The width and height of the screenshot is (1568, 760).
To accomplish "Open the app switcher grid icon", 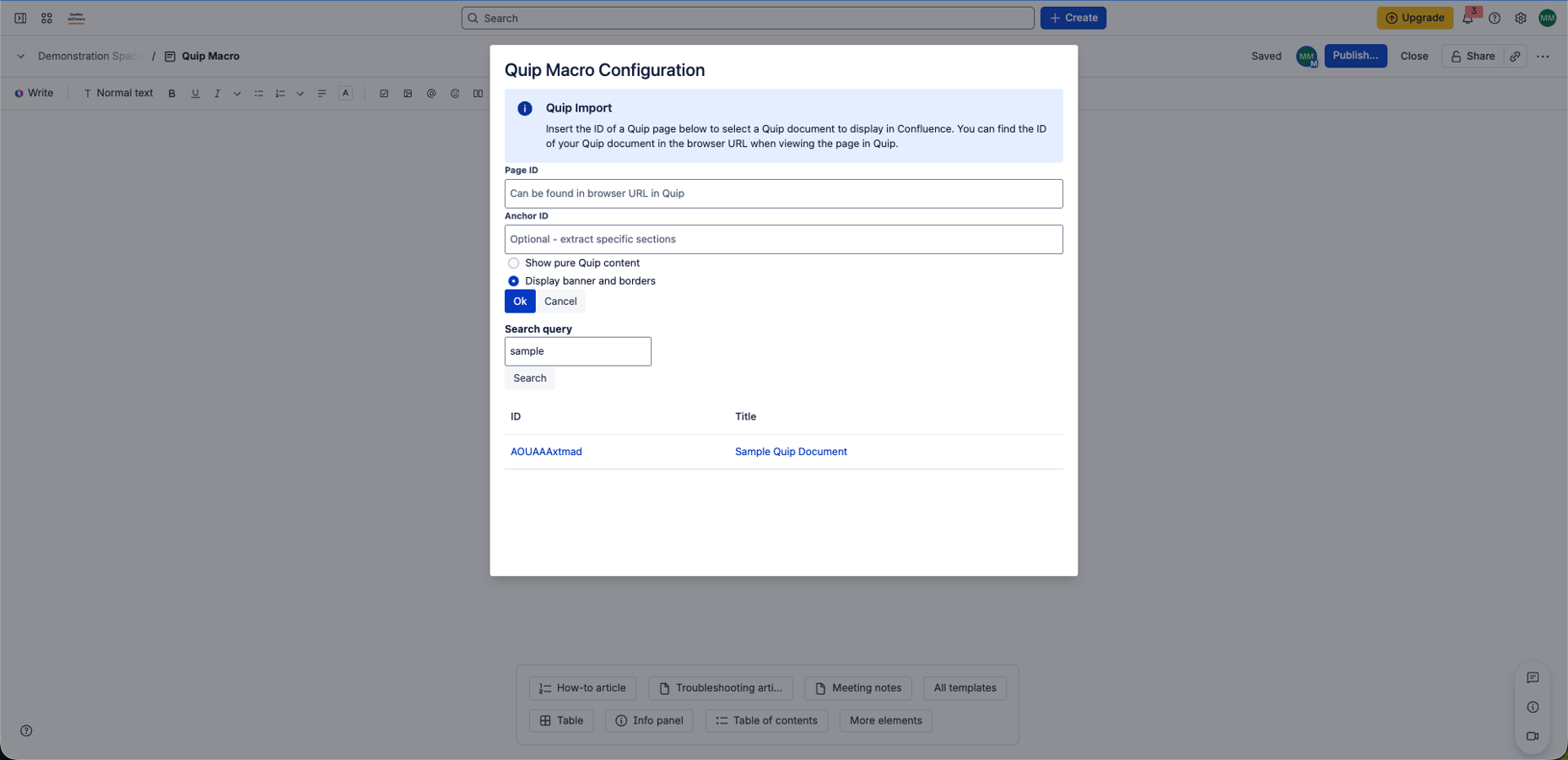I will coord(47,18).
